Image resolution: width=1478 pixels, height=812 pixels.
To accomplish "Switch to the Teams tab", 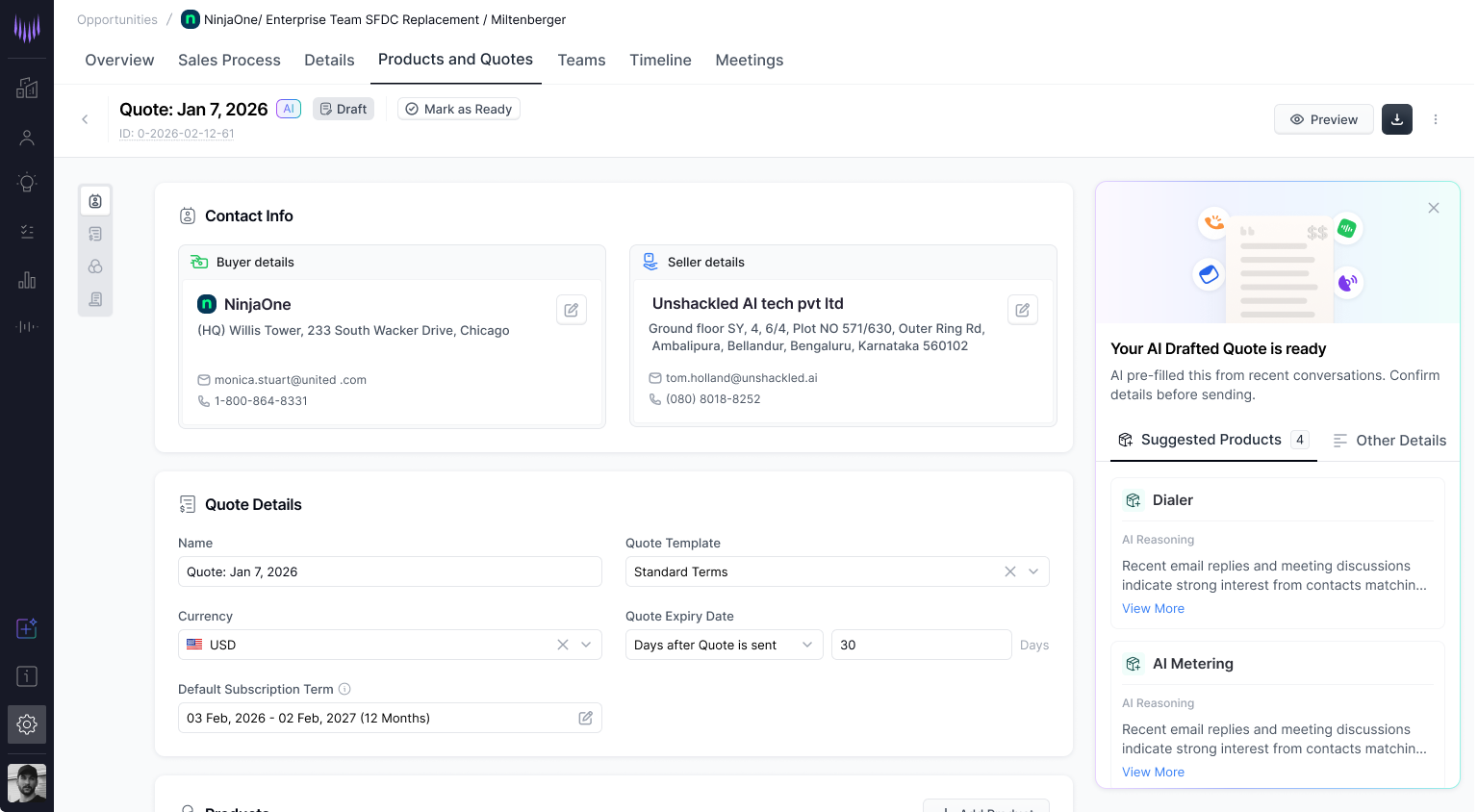I will [581, 60].
